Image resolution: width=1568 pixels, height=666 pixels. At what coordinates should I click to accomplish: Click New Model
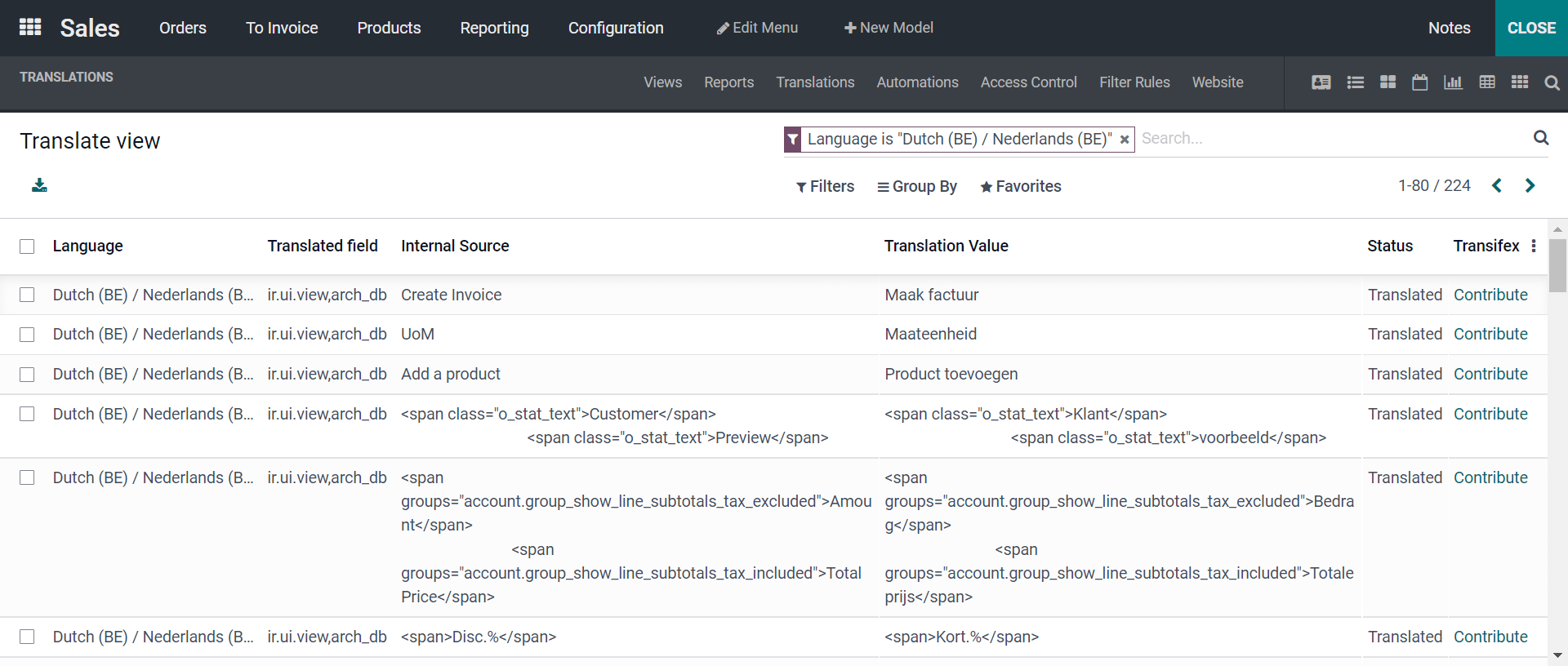[889, 28]
